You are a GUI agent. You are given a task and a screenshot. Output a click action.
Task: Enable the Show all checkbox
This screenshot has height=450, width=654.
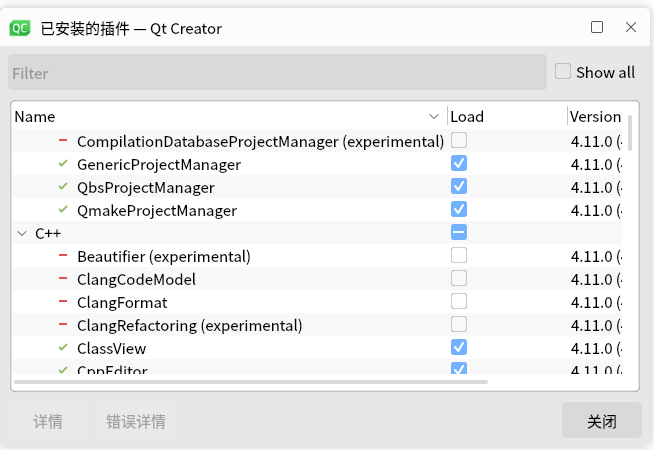(563, 71)
